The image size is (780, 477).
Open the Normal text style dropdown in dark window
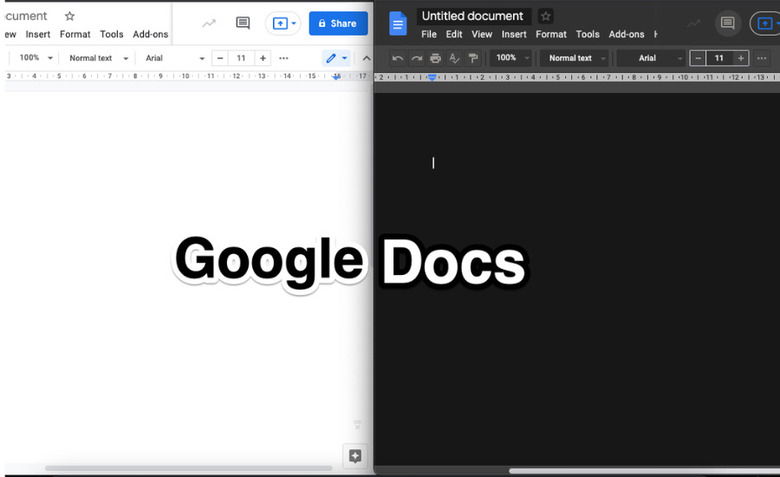(x=573, y=58)
